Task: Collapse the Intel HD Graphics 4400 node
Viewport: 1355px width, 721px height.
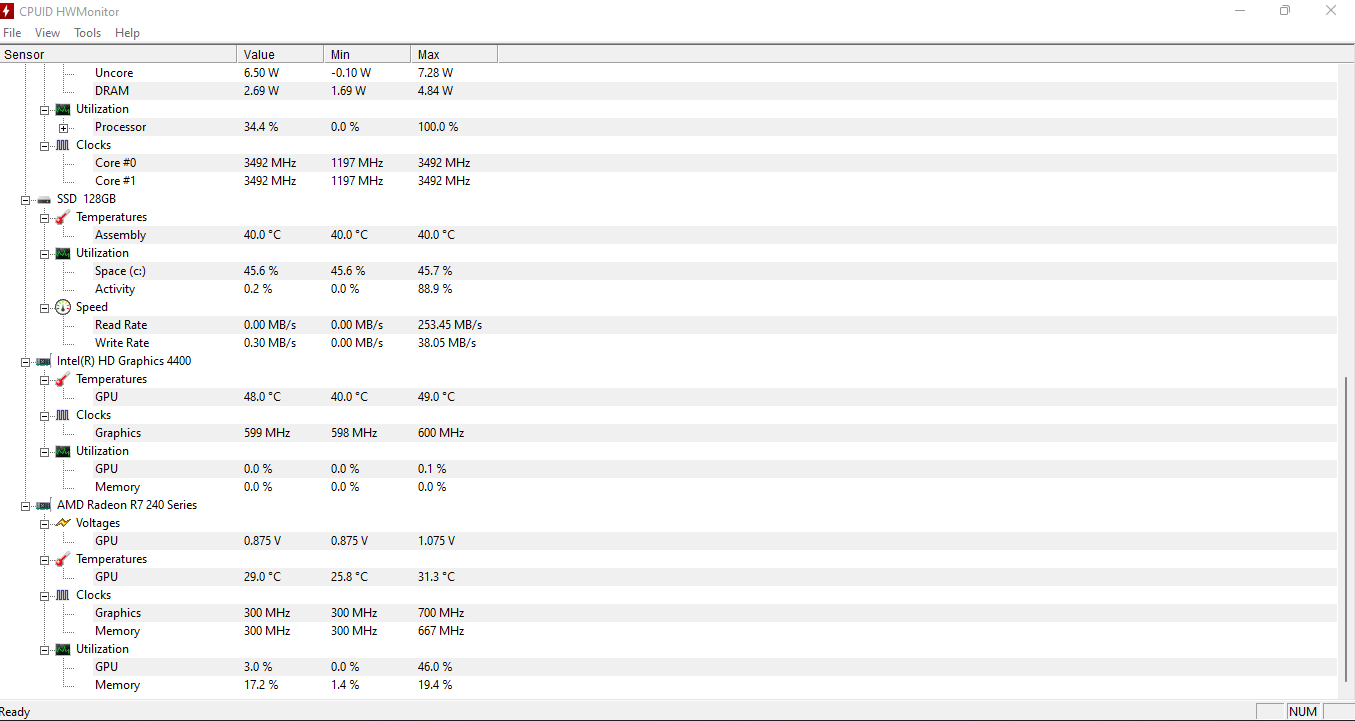Action: pos(26,361)
